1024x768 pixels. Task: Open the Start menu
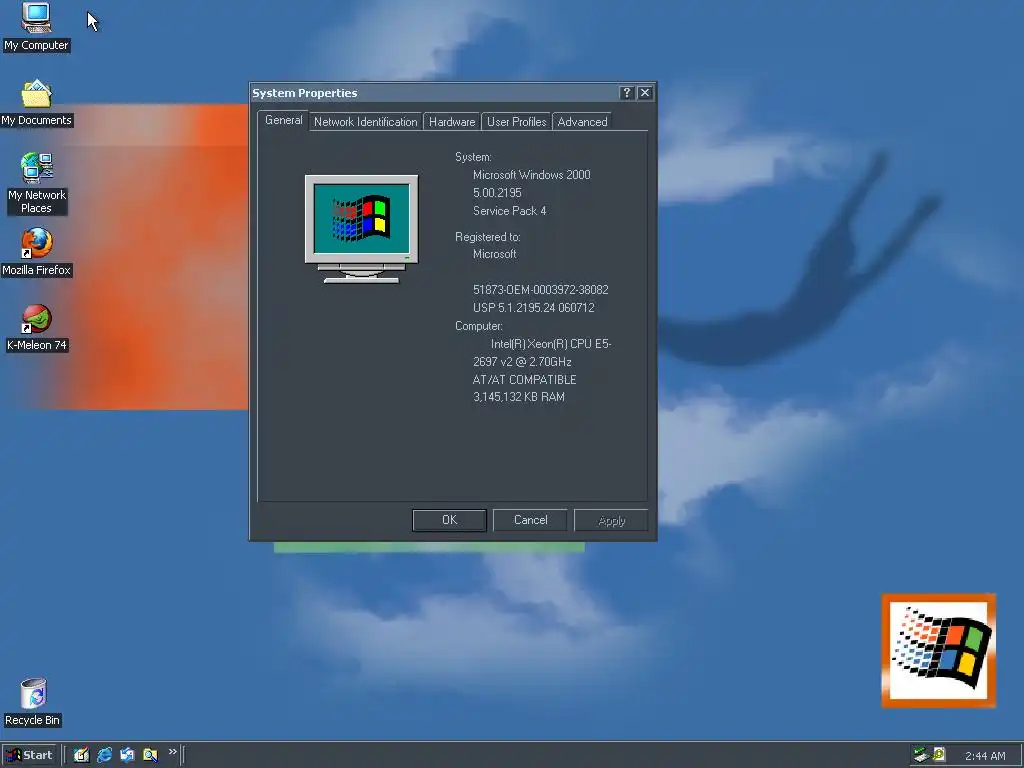(30, 755)
